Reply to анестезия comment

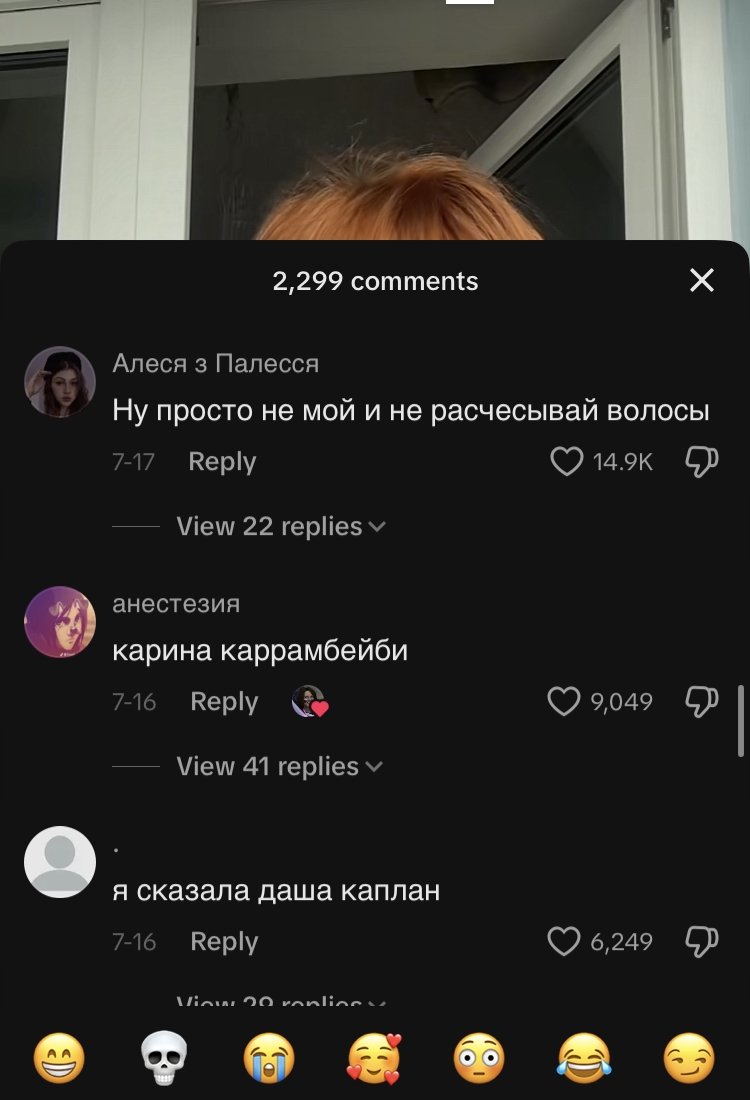(x=225, y=702)
